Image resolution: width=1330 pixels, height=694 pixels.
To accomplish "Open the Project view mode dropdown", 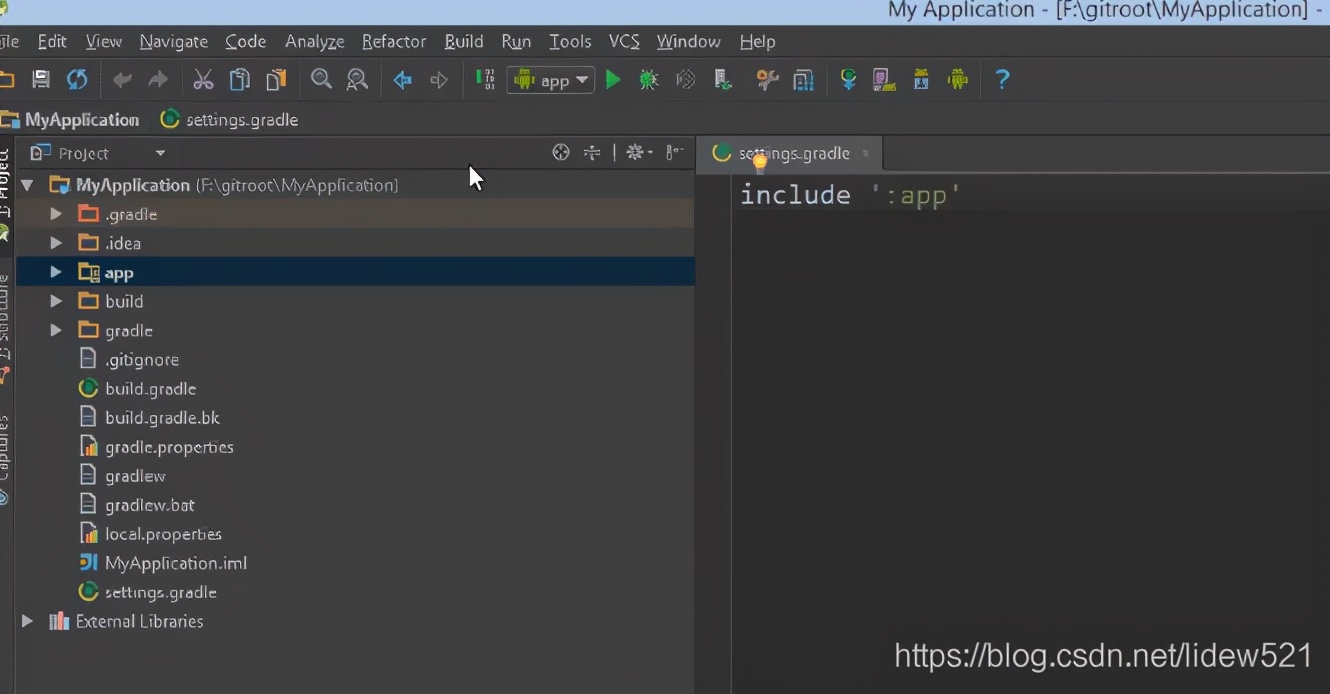I will pos(97,152).
